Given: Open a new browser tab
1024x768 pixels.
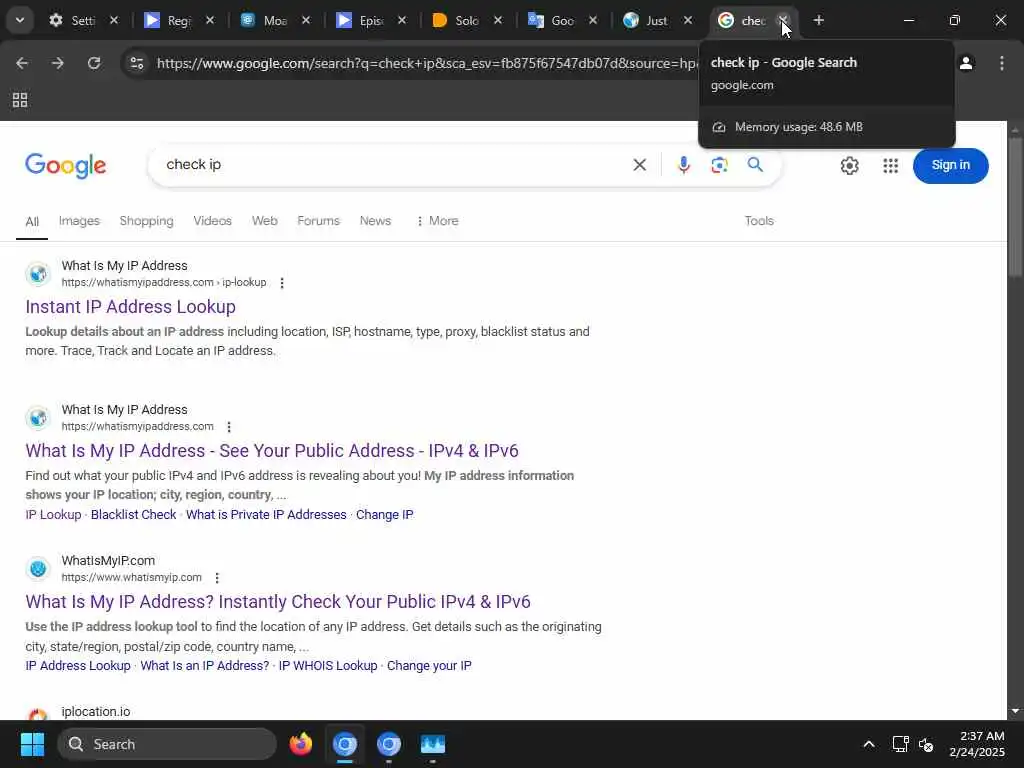Looking at the screenshot, I should pos(818,20).
